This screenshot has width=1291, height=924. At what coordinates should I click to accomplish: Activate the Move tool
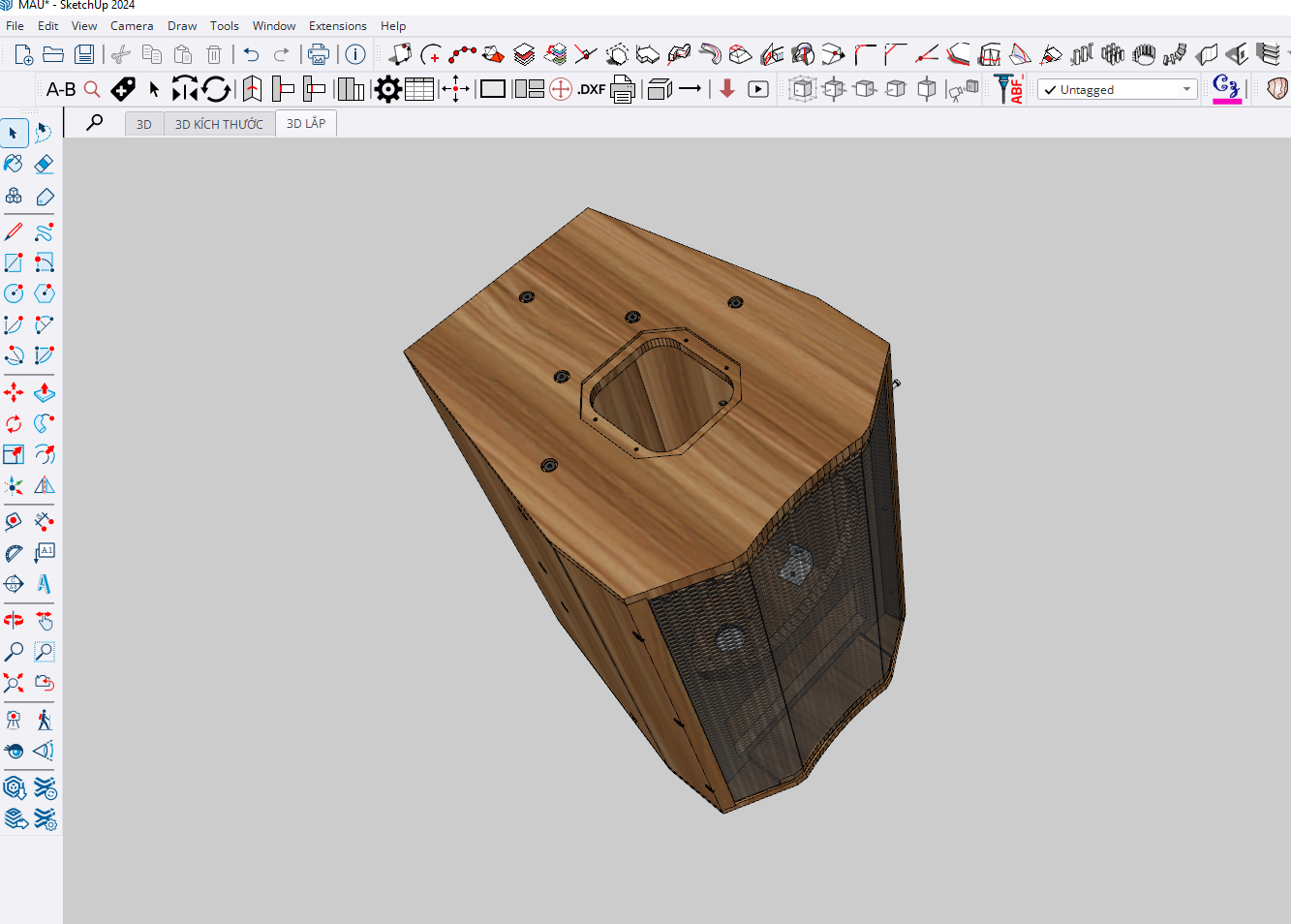(14, 392)
